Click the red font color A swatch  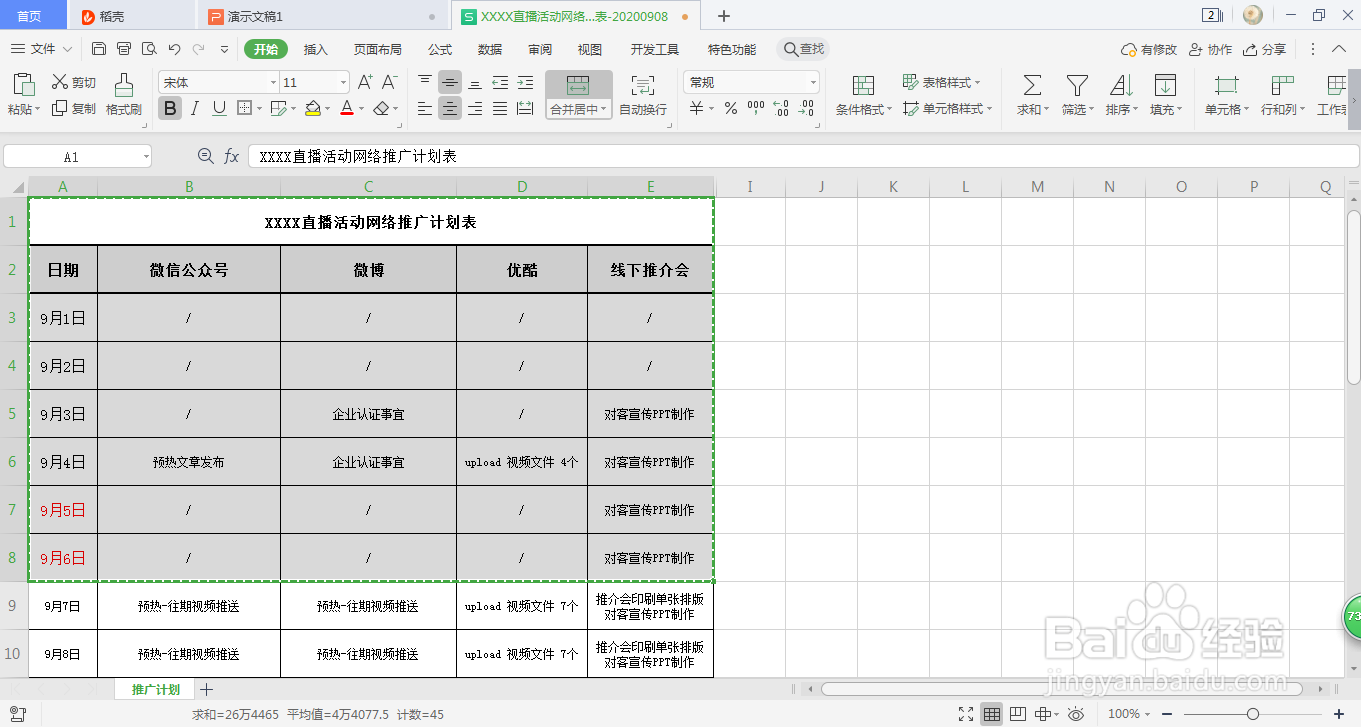tap(346, 109)
